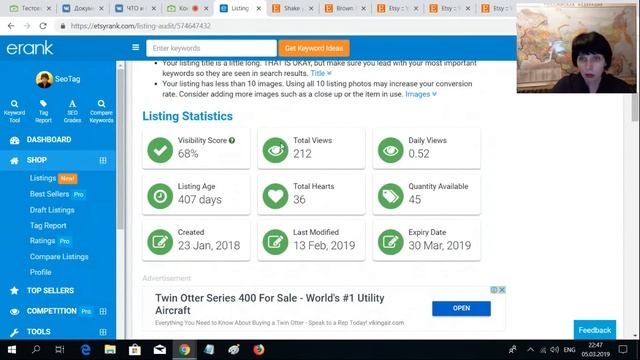640x360 pixels.
Task: Open Chrome from the taskbar
Action: coord(184,350)
